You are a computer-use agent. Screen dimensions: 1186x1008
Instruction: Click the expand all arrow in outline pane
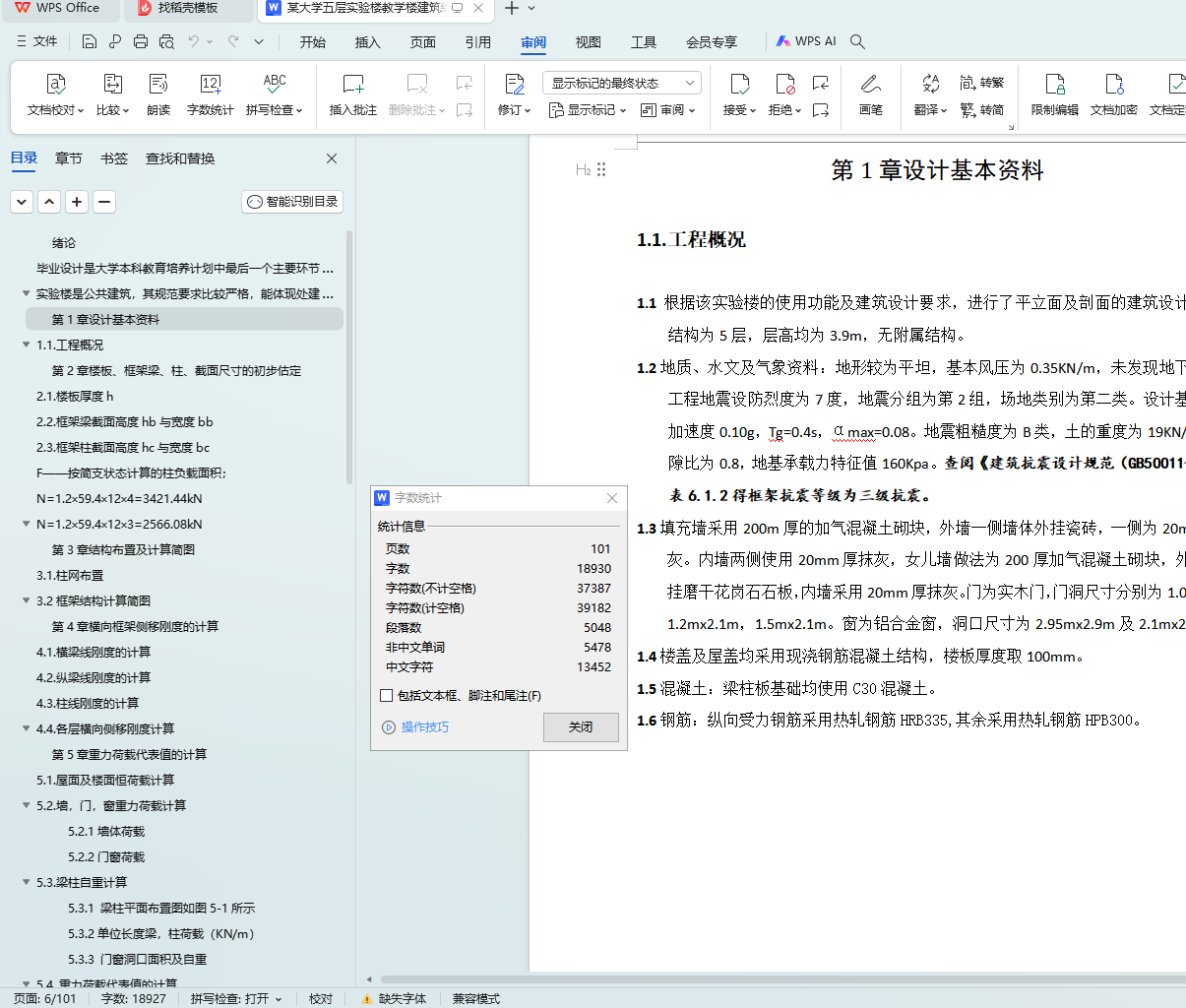tap(22, 202)
